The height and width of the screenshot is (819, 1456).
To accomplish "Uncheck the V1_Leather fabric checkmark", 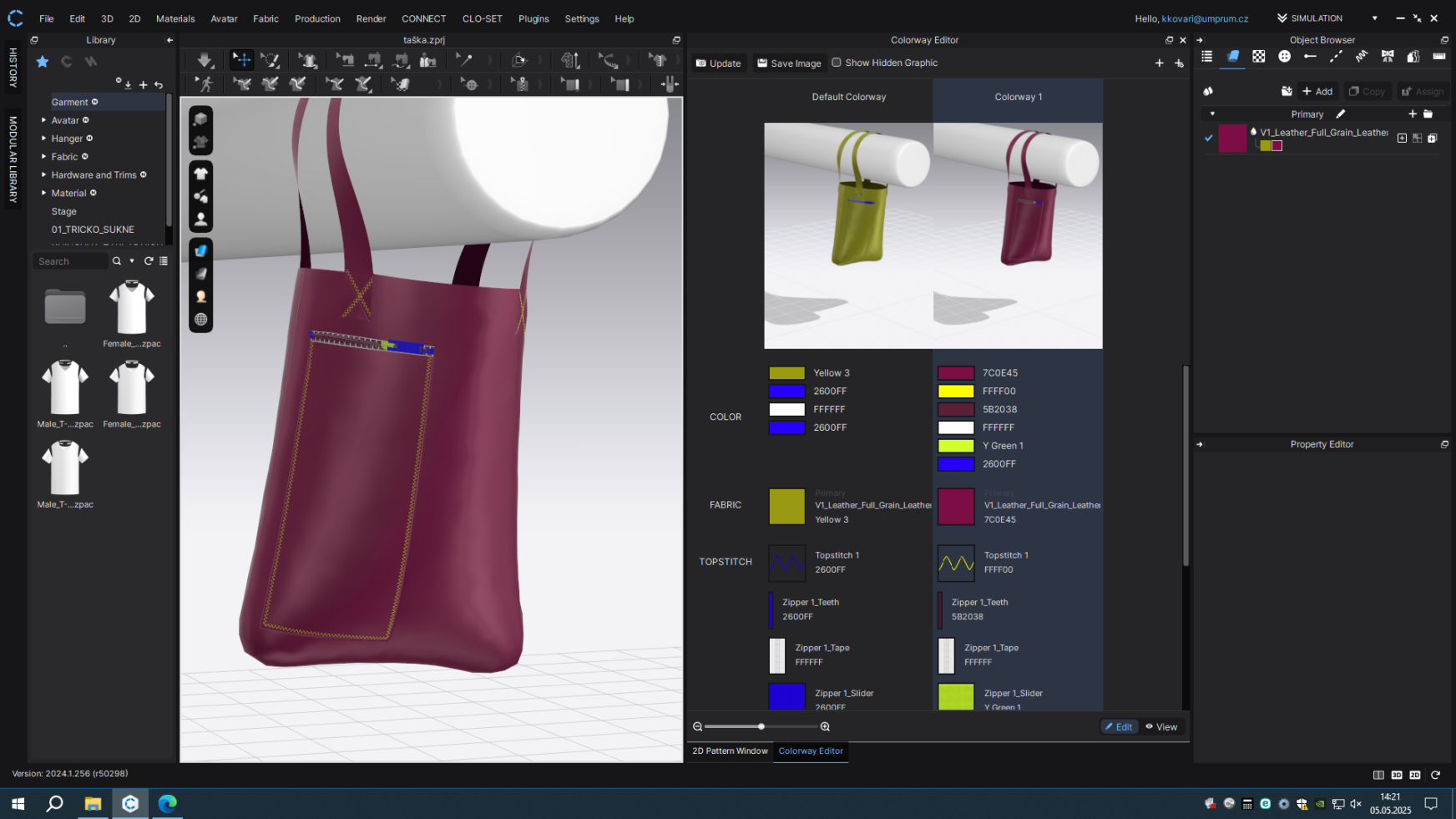I will tap(1208, 139).
